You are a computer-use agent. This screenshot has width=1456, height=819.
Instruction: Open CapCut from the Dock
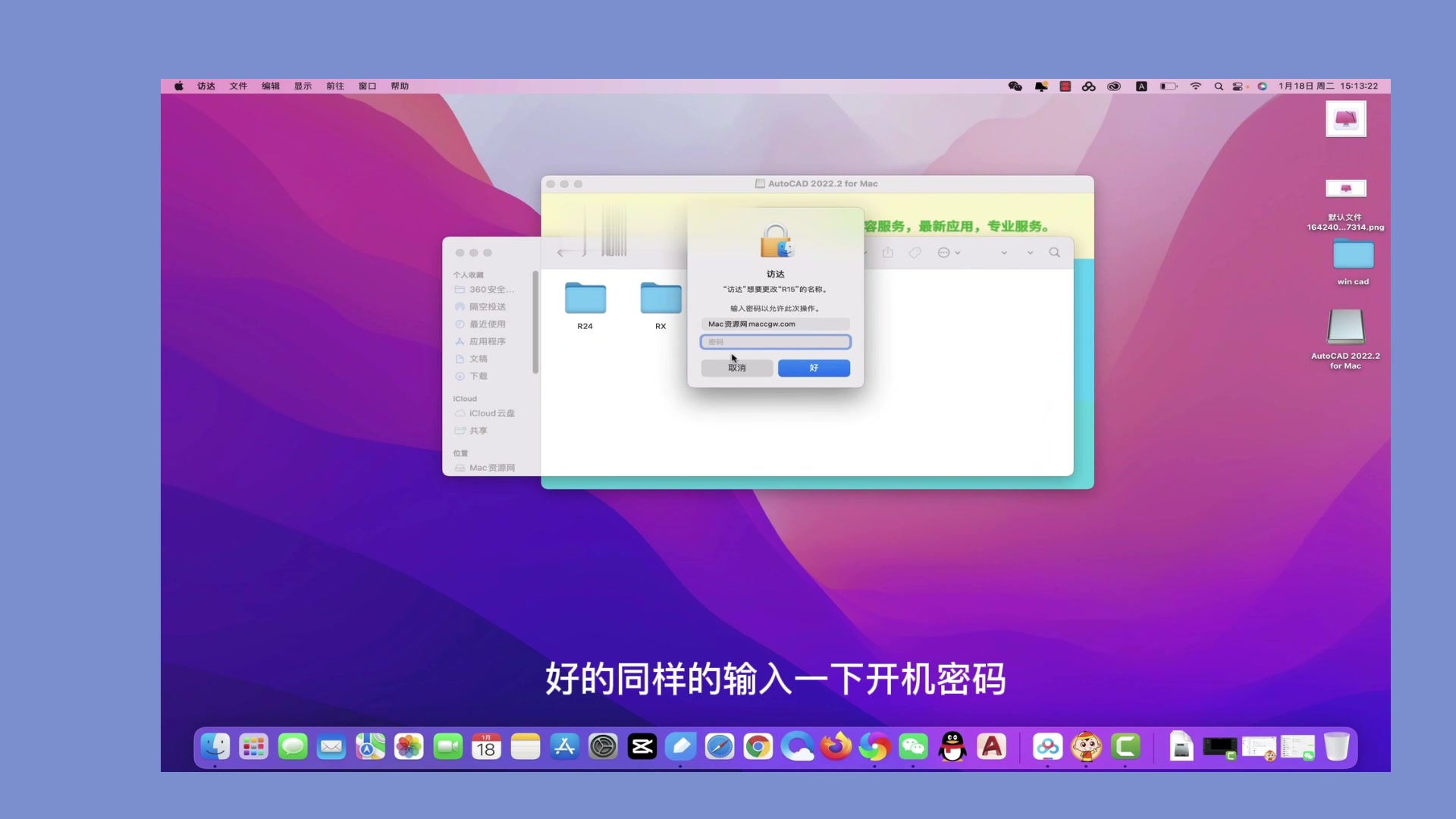642,747
